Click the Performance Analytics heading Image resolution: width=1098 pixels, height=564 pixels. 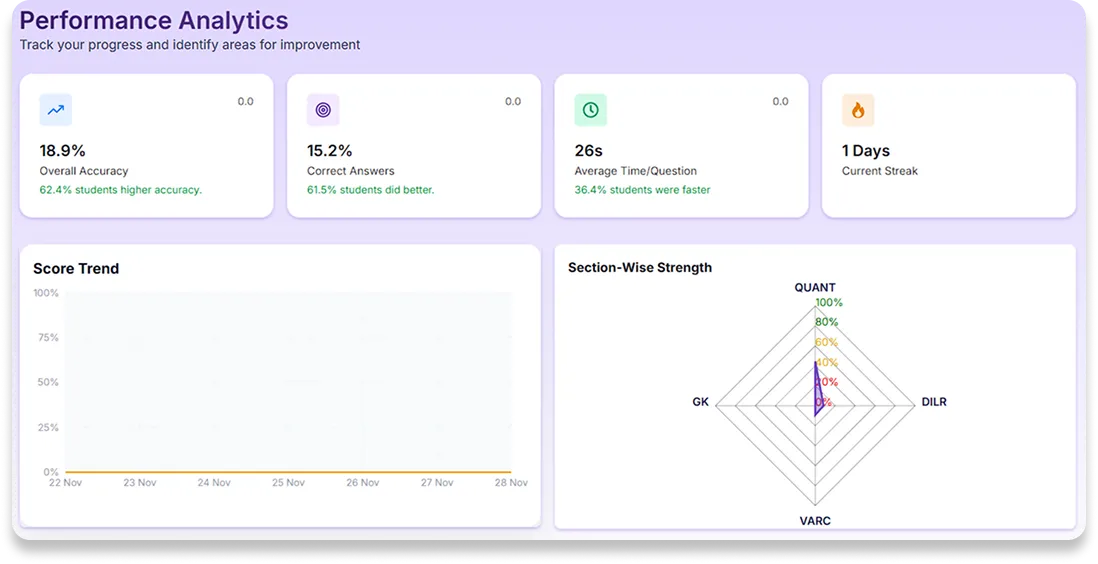(154, 20)
